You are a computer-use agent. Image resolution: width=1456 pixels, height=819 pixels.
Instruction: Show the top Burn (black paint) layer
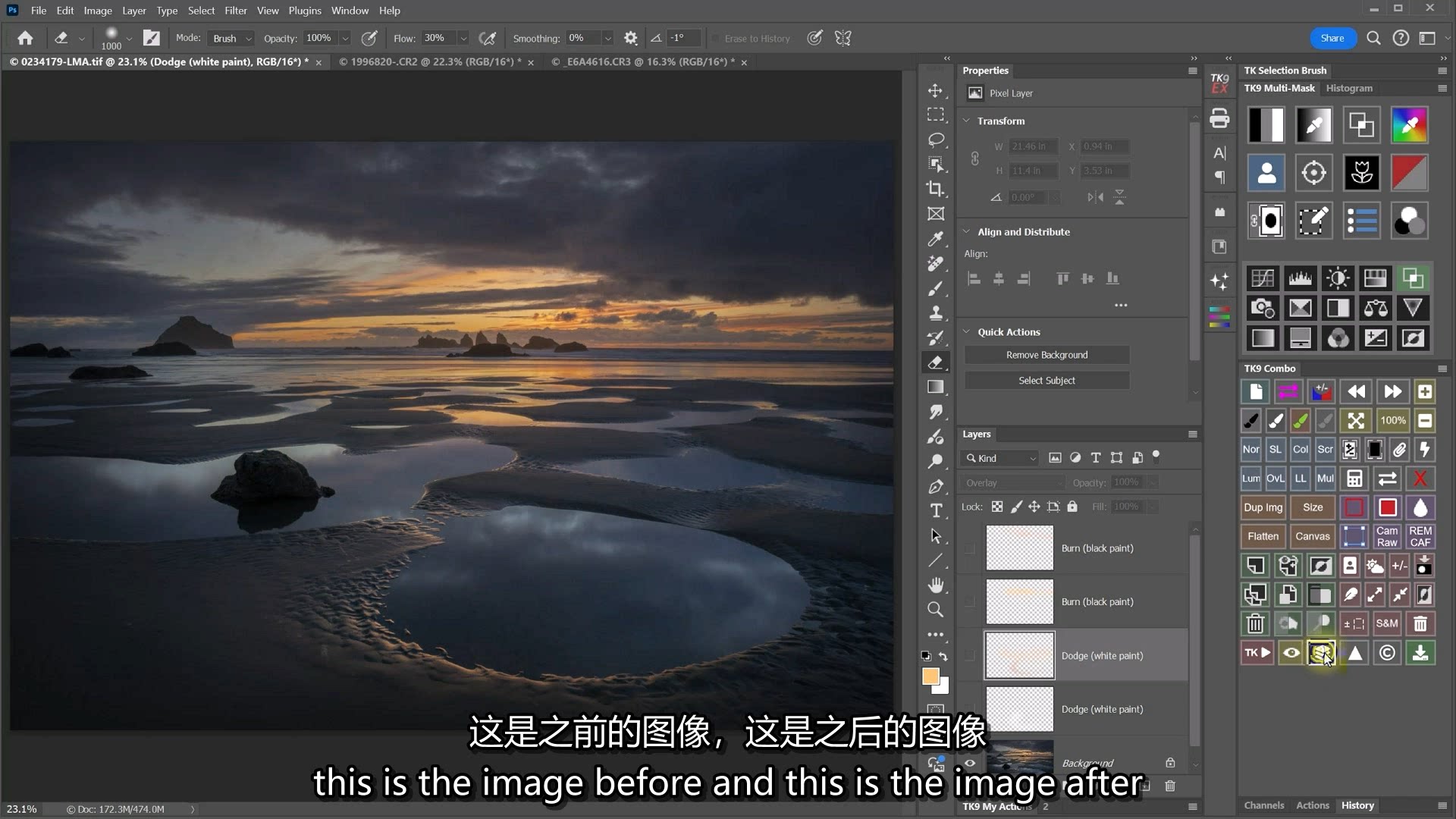[970, 548]
